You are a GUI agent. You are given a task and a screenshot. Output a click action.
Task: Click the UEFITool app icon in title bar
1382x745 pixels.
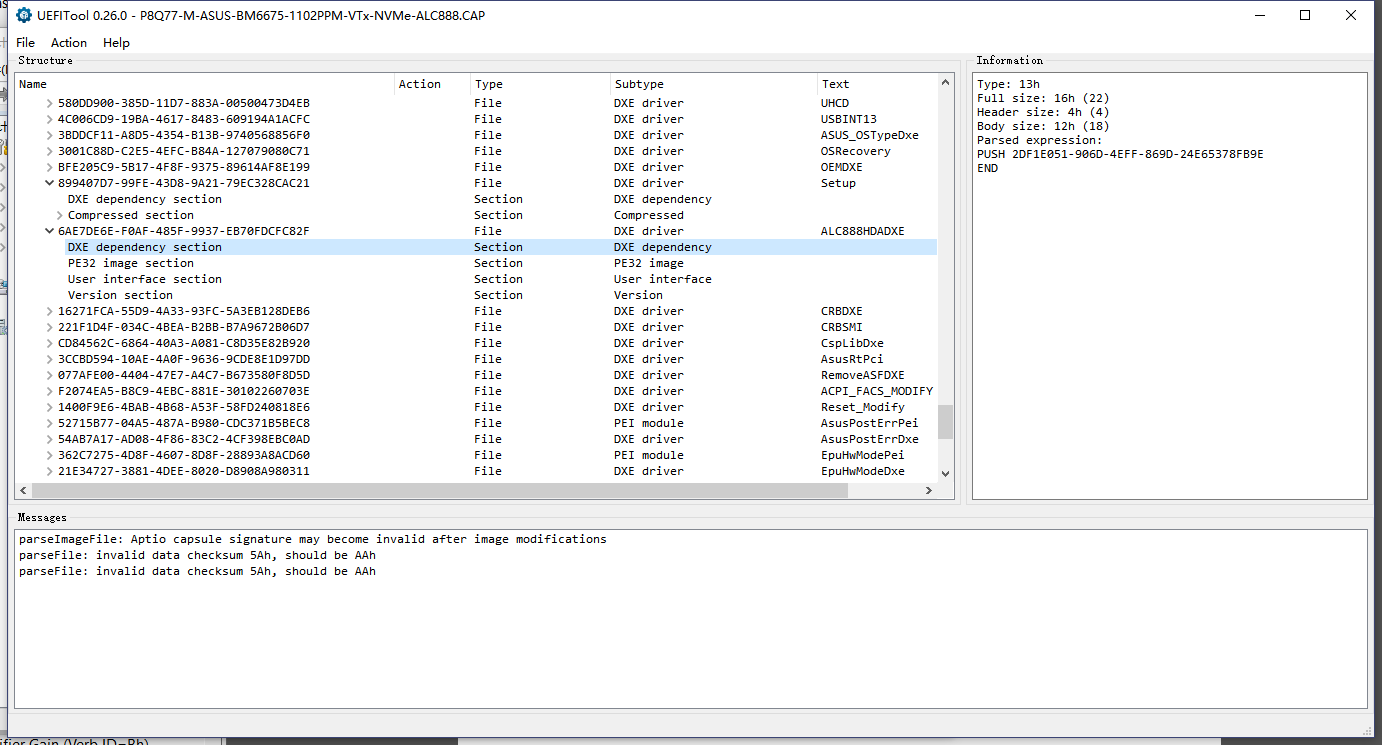(x=24, y=15)
